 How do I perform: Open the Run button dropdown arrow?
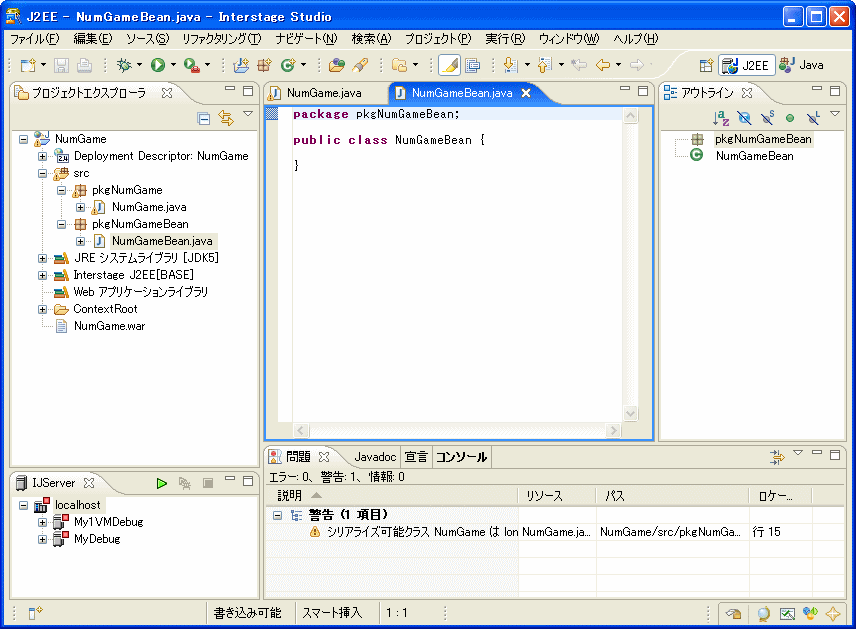pos(173,66)
